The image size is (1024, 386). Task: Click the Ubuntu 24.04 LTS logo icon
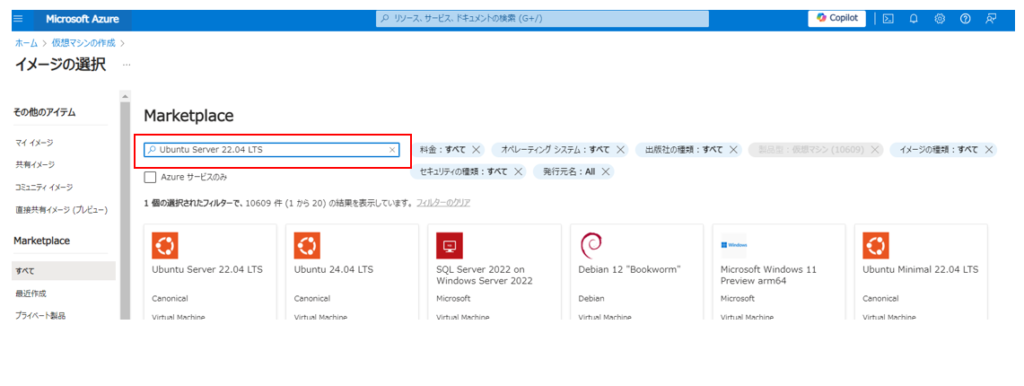click(x=308, y=246)
